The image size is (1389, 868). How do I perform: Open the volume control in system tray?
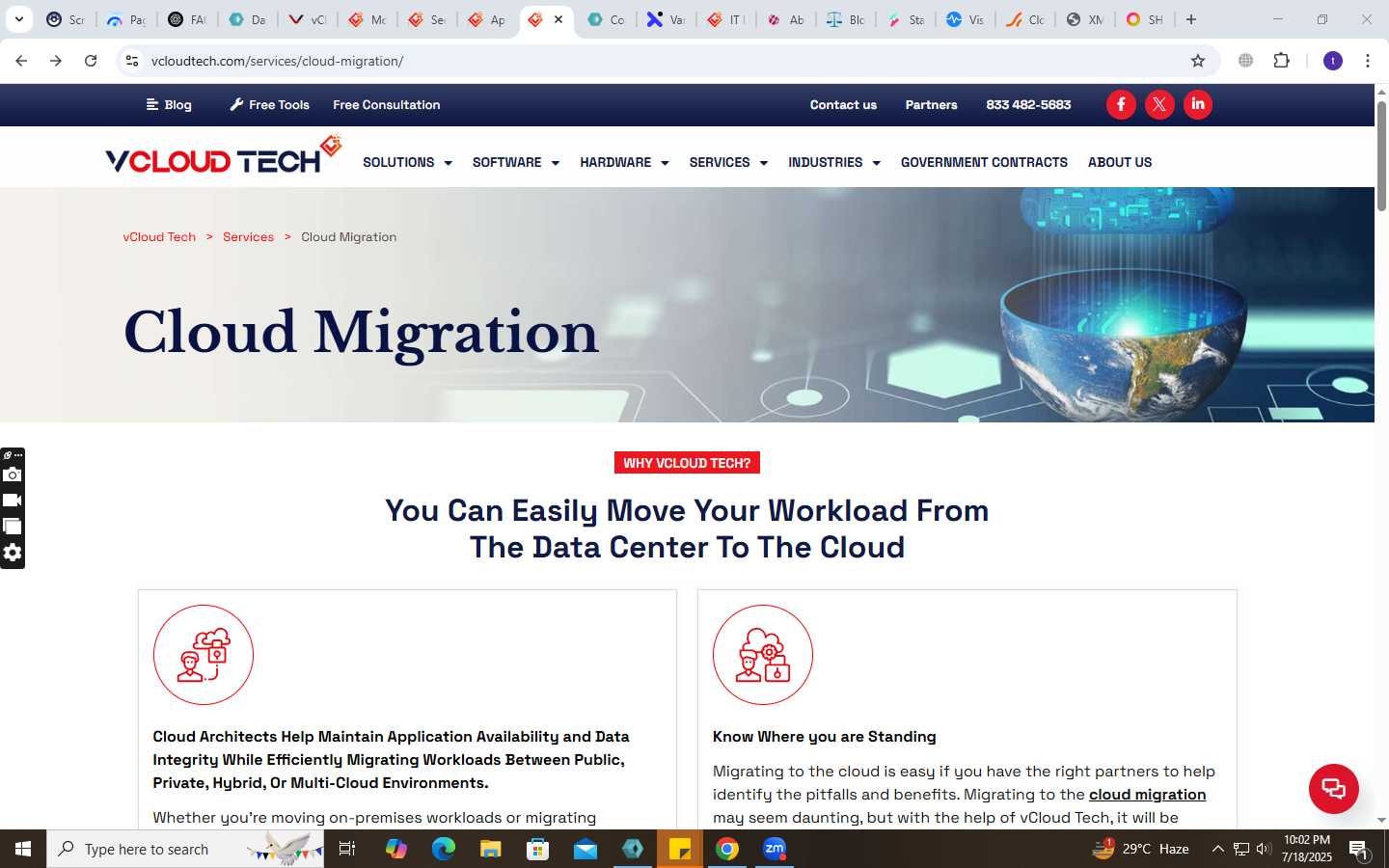pos(1264,849)
